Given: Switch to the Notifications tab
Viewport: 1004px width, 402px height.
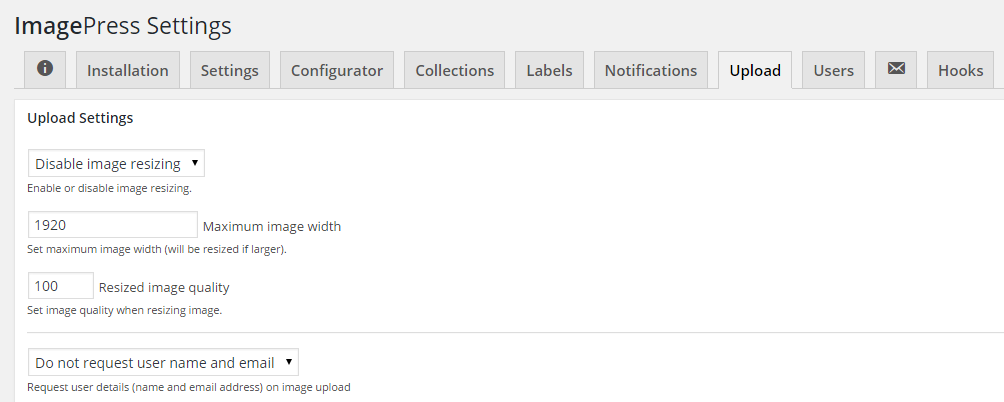Looking at the screenshot, I should point(651,70).
